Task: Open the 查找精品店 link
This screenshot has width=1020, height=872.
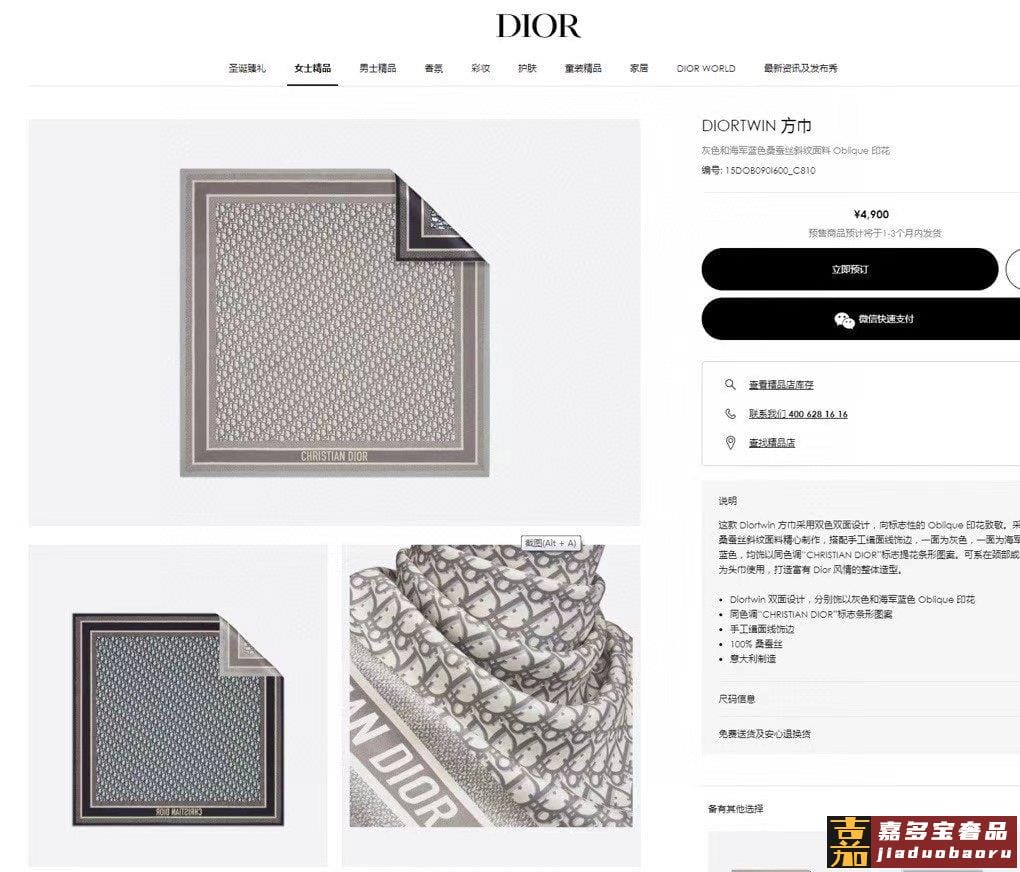Action: coord(772,443)
